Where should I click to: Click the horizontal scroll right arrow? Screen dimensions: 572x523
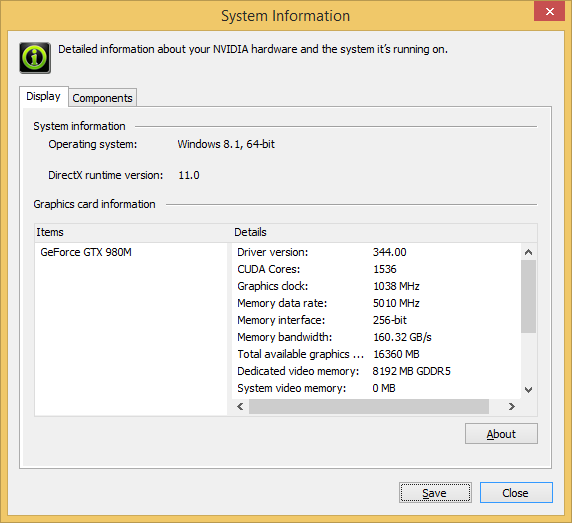coord(512,406)
